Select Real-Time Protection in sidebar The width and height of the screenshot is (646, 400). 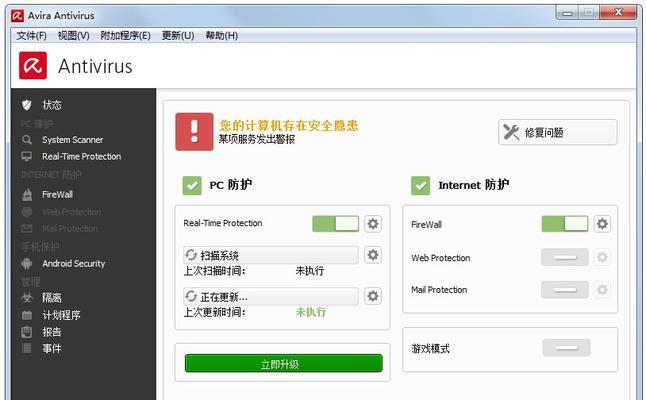(x=82, y=157)
